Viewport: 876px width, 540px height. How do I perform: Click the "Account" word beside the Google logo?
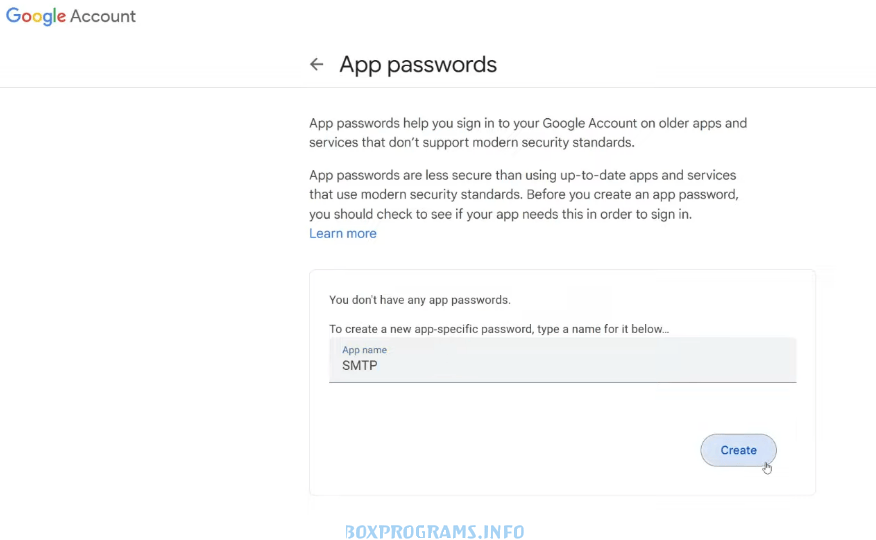tap(103, 16)
